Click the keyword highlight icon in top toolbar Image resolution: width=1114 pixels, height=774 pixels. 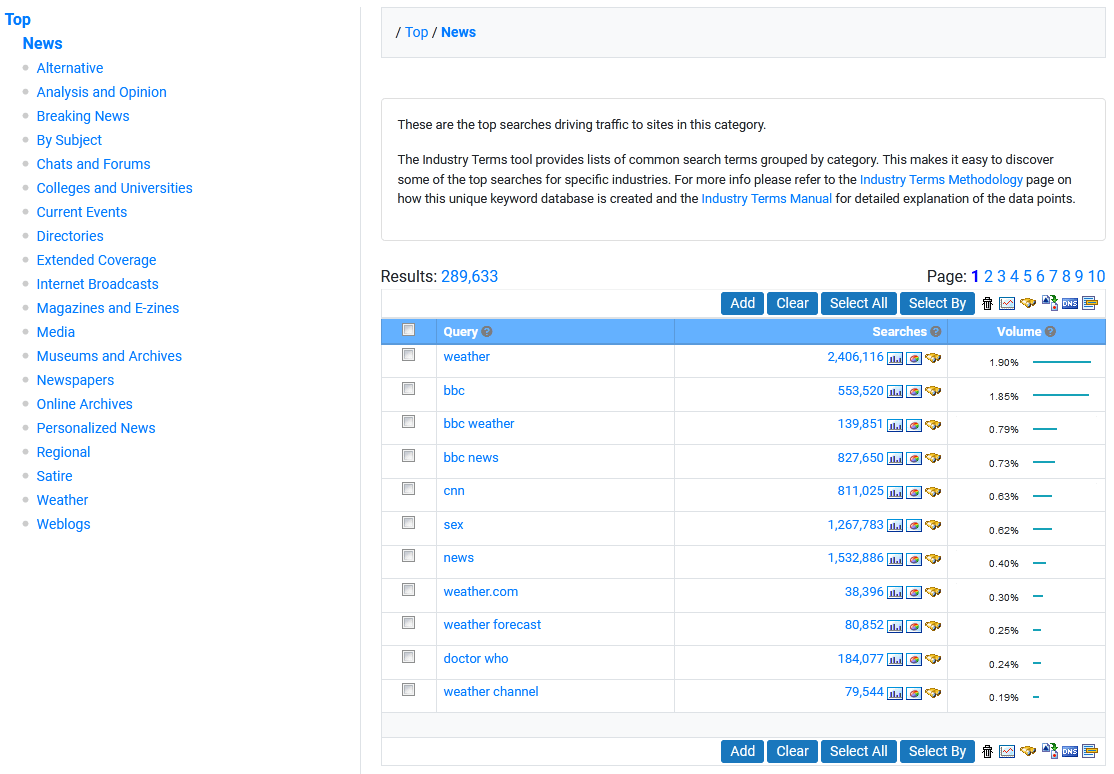[x=1090, y=303]
